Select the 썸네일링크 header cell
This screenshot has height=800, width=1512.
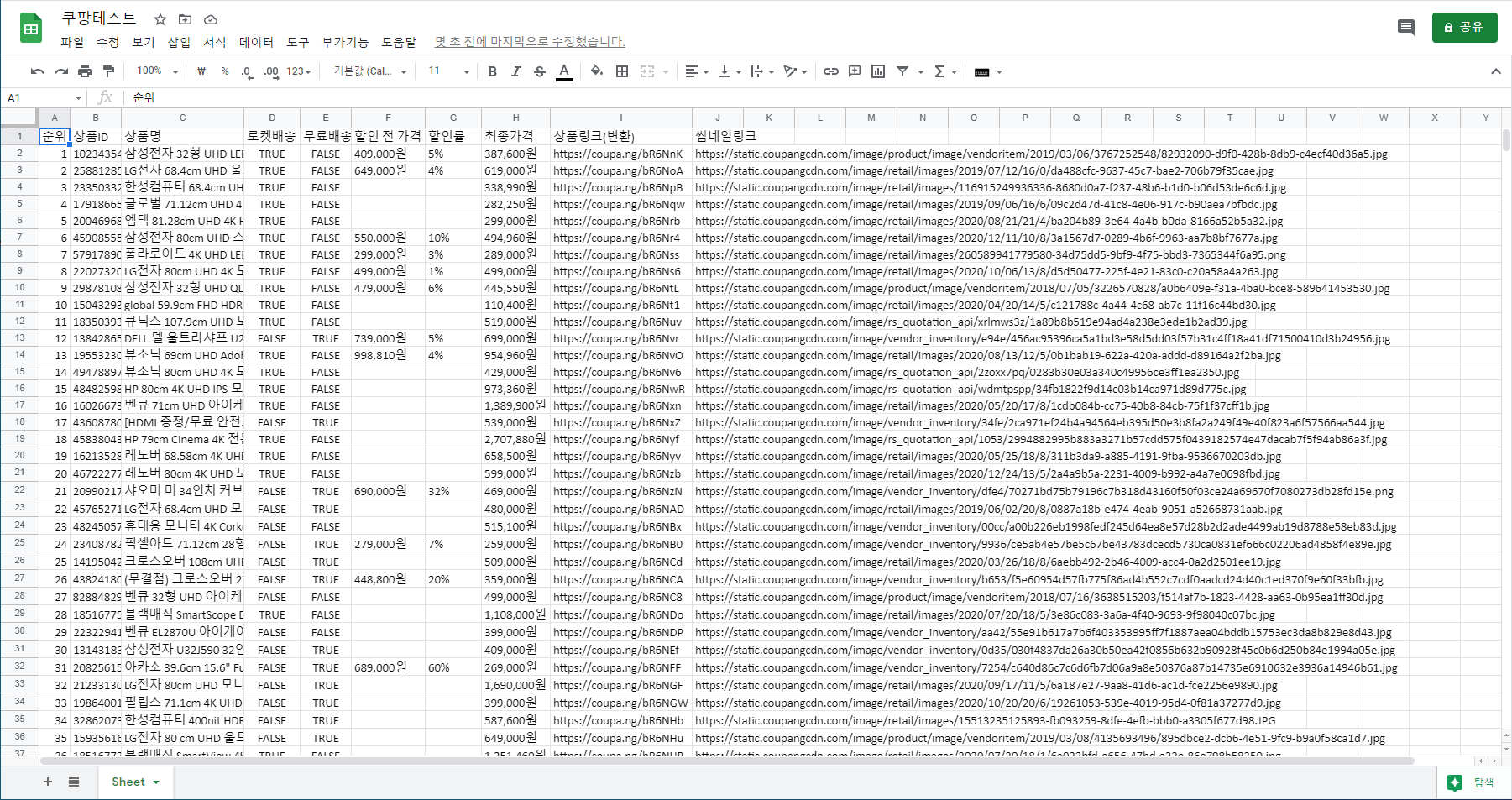coord(717,136)
